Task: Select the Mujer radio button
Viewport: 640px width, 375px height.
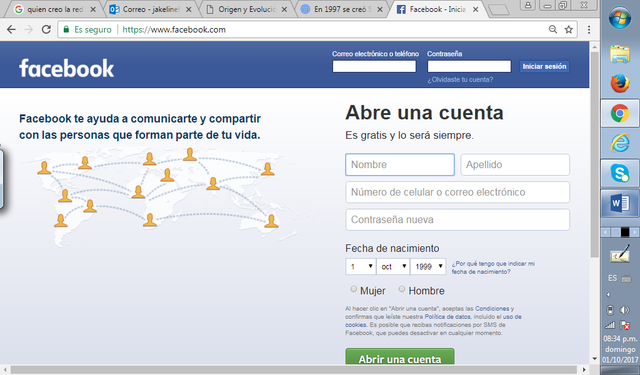Action: [353, 289]
